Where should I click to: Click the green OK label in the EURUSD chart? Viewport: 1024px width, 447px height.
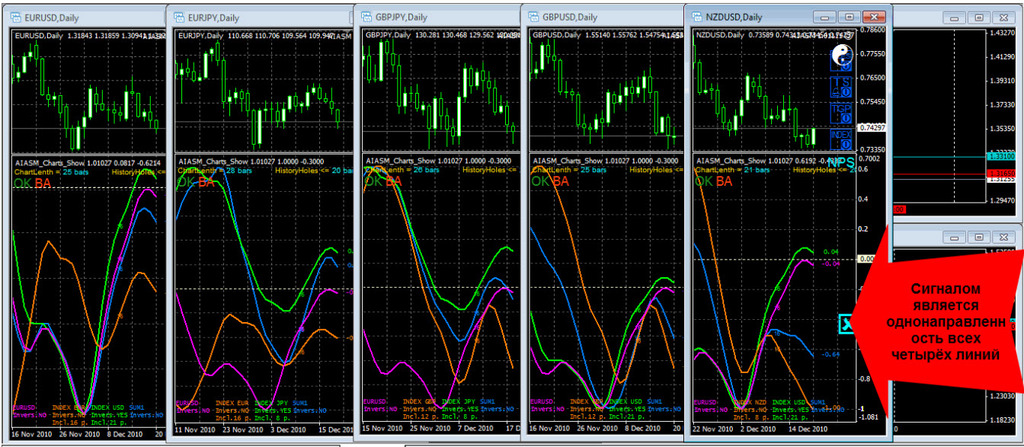22,182
